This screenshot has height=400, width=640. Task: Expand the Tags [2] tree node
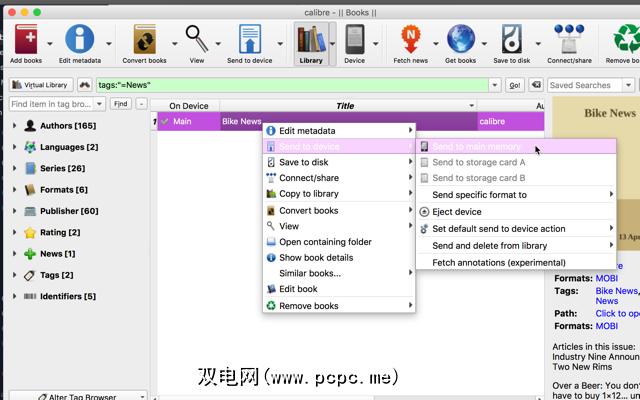14,275
